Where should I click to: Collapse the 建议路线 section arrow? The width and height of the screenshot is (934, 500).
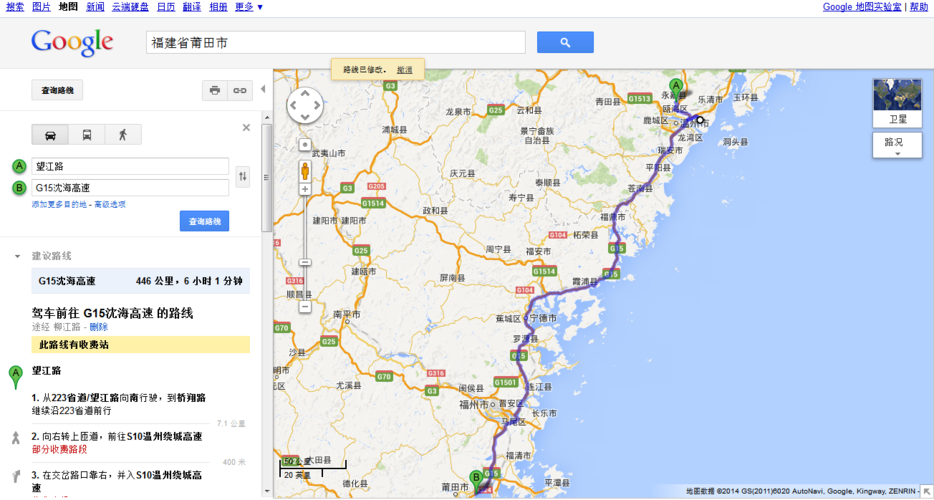18,256
